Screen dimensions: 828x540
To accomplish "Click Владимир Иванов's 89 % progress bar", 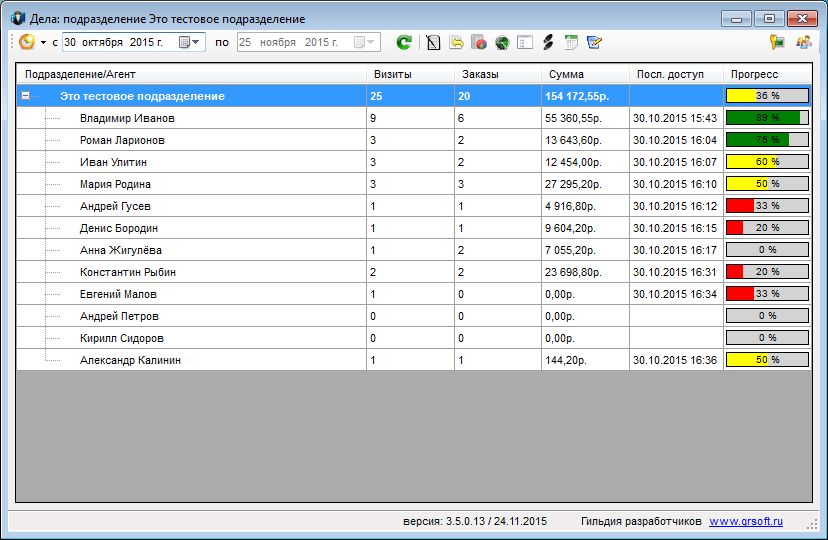I will click(767, 118).
